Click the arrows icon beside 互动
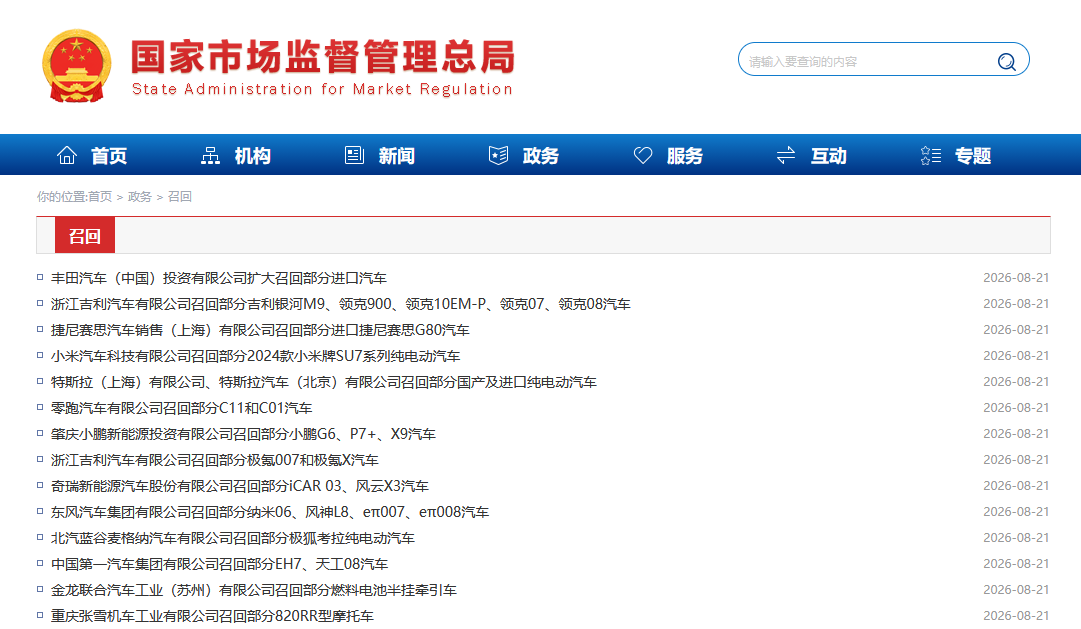 pos(786,155)
